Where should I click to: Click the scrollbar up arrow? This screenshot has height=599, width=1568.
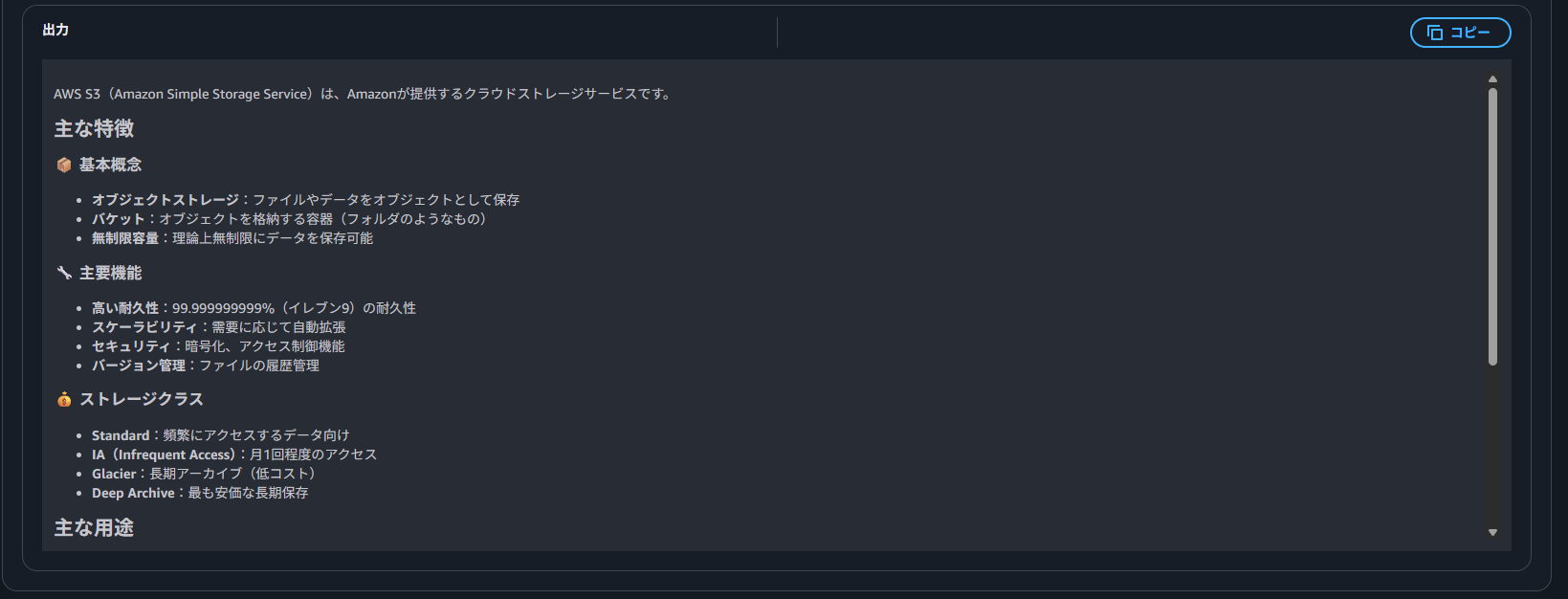coord(1491,78)
